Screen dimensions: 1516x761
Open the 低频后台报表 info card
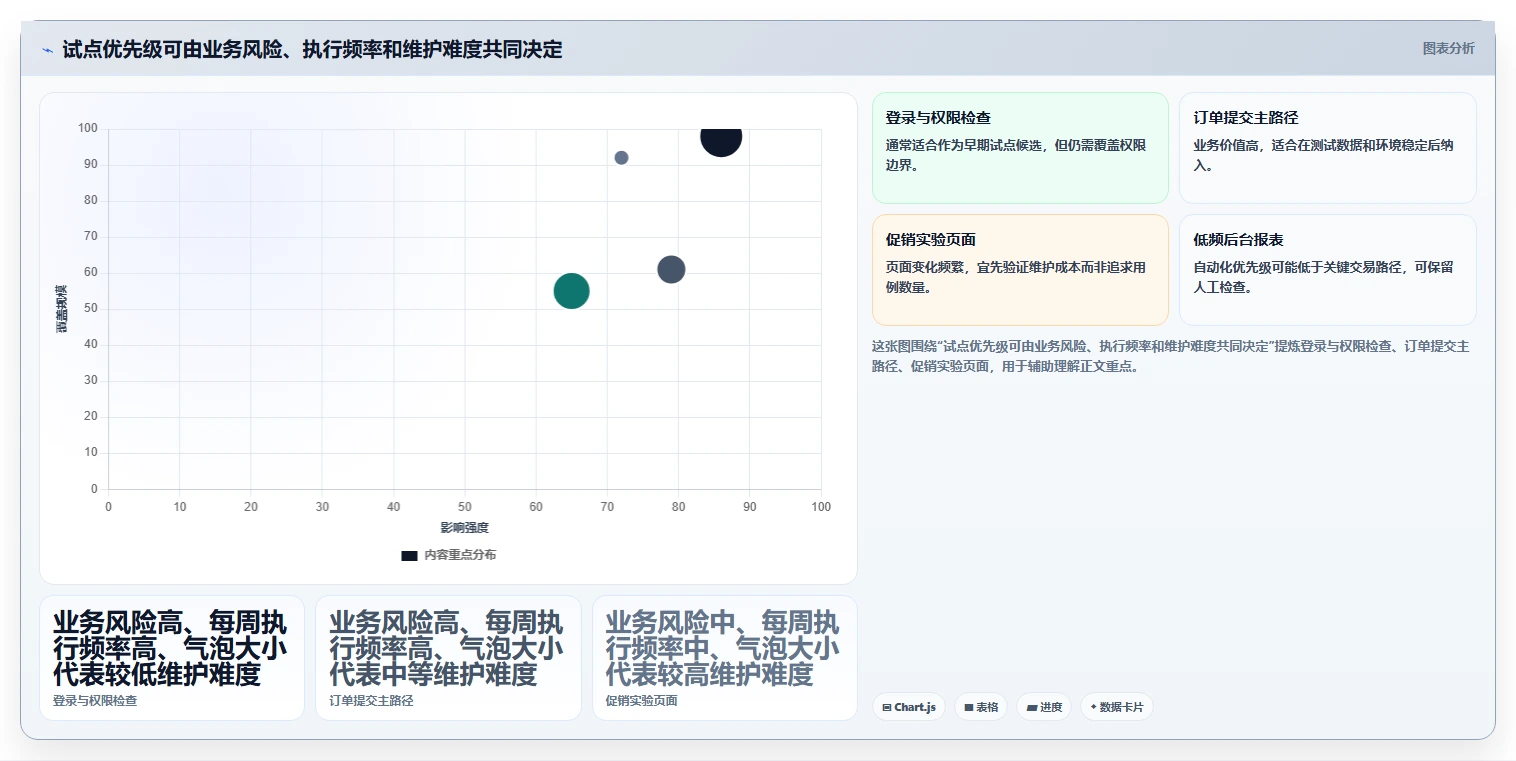1327,270
